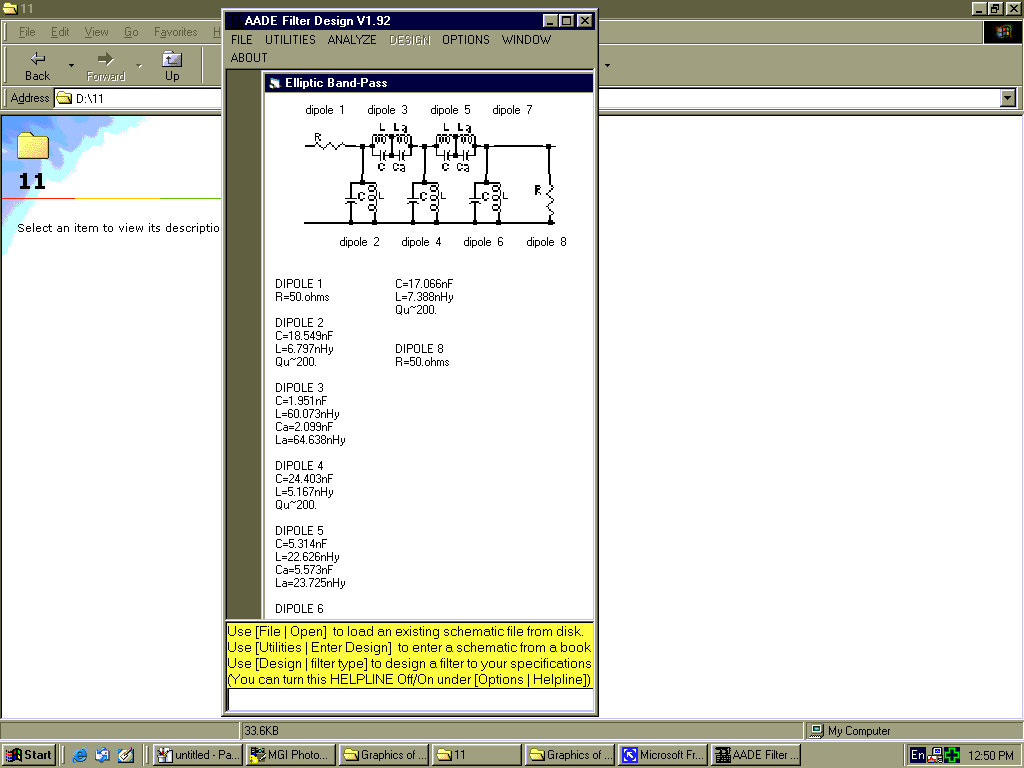1024x768 pixels.
Task: Open the ANALYZE menu
Action: point(352,40)
